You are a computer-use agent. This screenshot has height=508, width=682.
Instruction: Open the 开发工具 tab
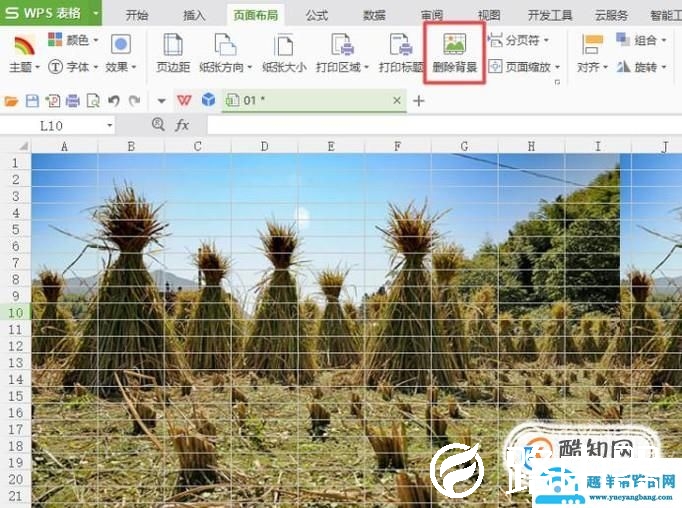point(550,15)
